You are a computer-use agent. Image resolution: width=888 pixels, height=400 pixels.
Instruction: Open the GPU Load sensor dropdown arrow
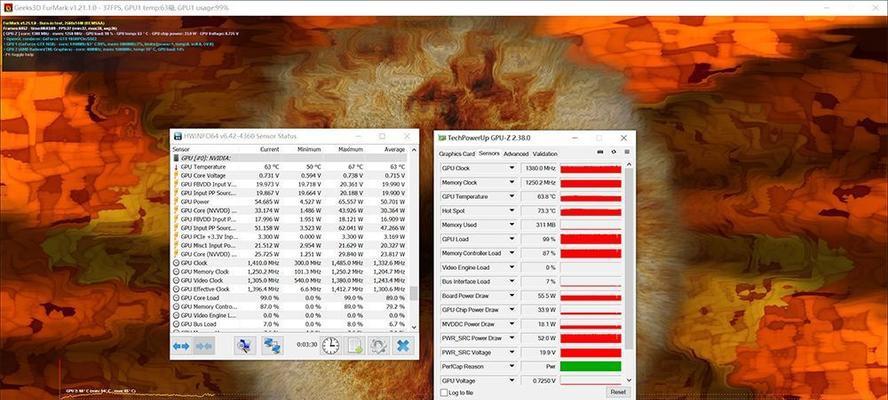tap(512, 239)
